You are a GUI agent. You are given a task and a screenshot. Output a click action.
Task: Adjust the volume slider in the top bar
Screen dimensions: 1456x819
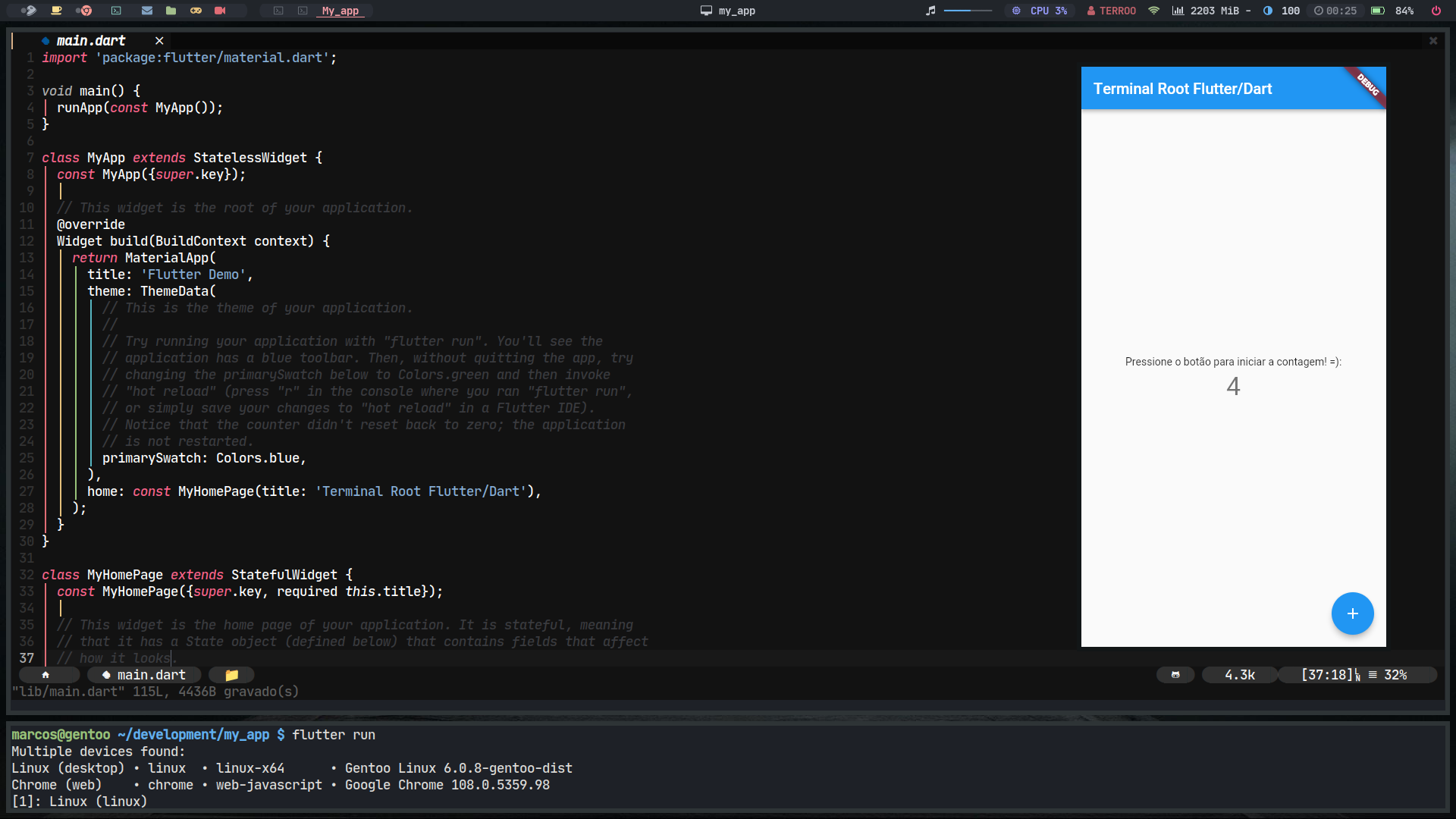967,10
